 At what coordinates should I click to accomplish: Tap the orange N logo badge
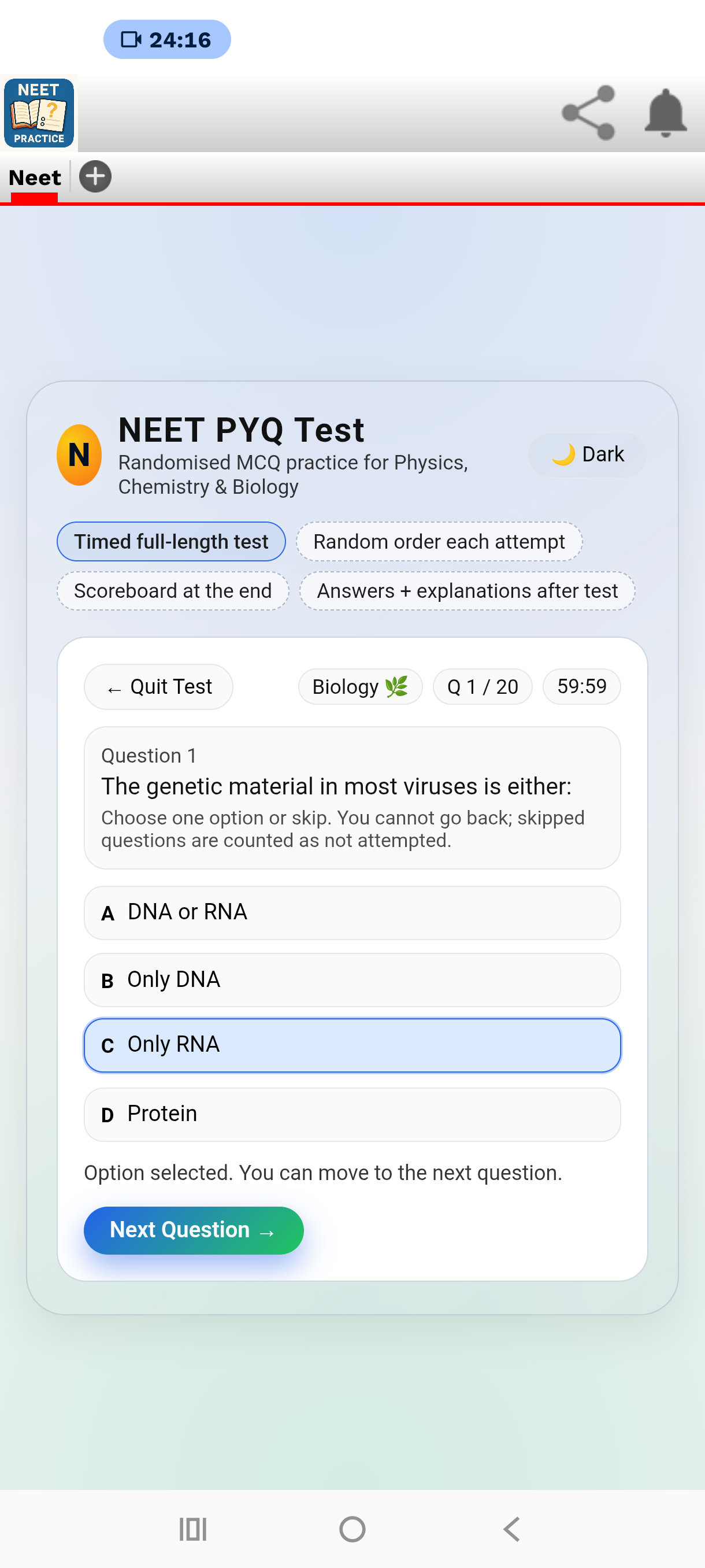click(79, 454)
